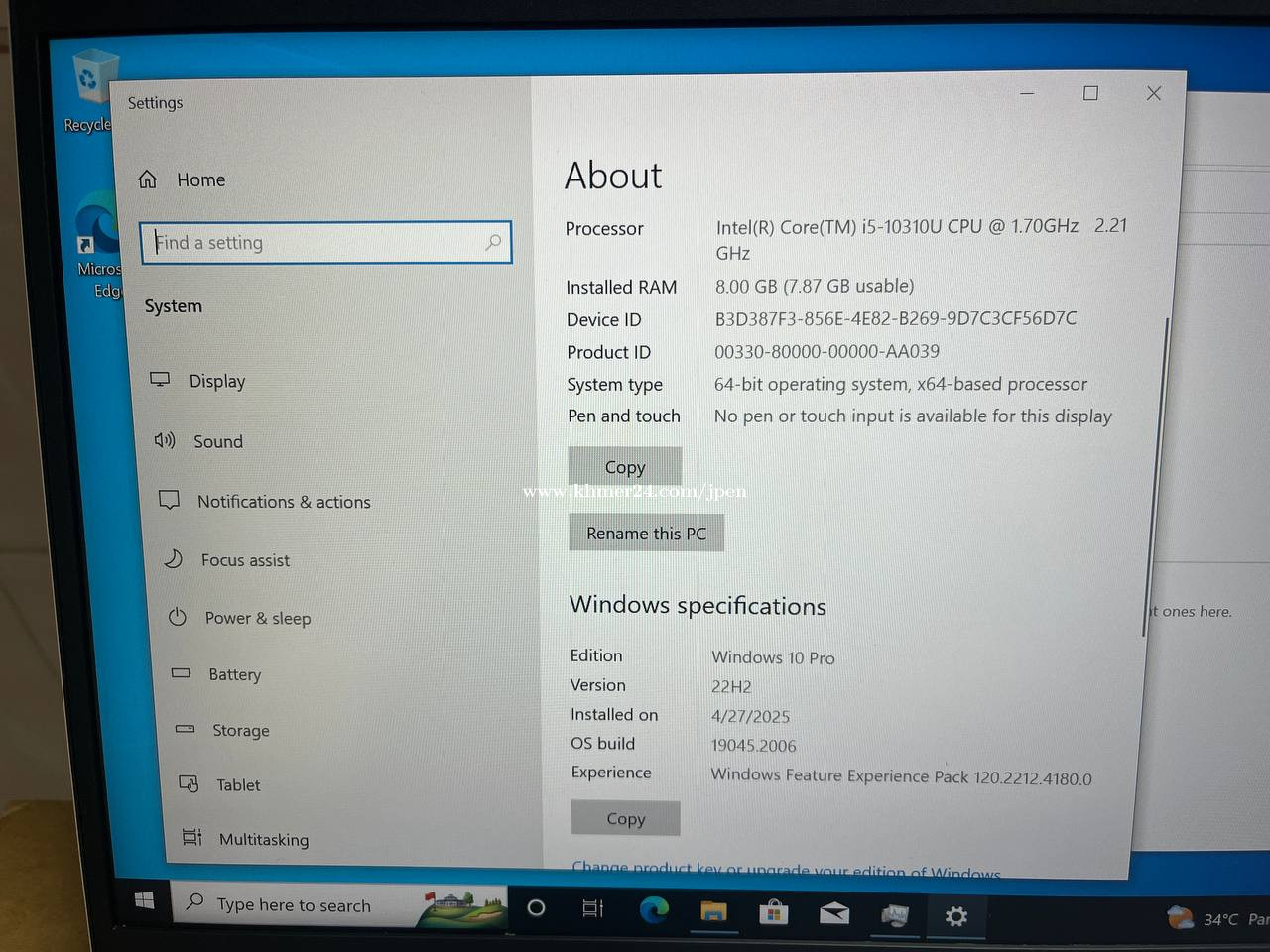The width and height of the screenshot is (1270, 952).
Task: Minimize the Settings window
Action: pos(1027,93)
